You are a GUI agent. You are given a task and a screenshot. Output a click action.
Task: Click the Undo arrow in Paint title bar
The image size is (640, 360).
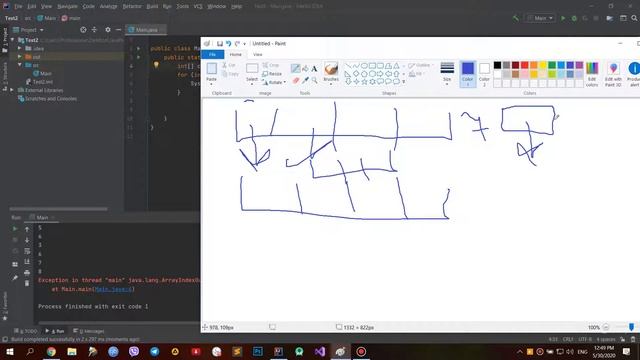click(x=229, y=44)
